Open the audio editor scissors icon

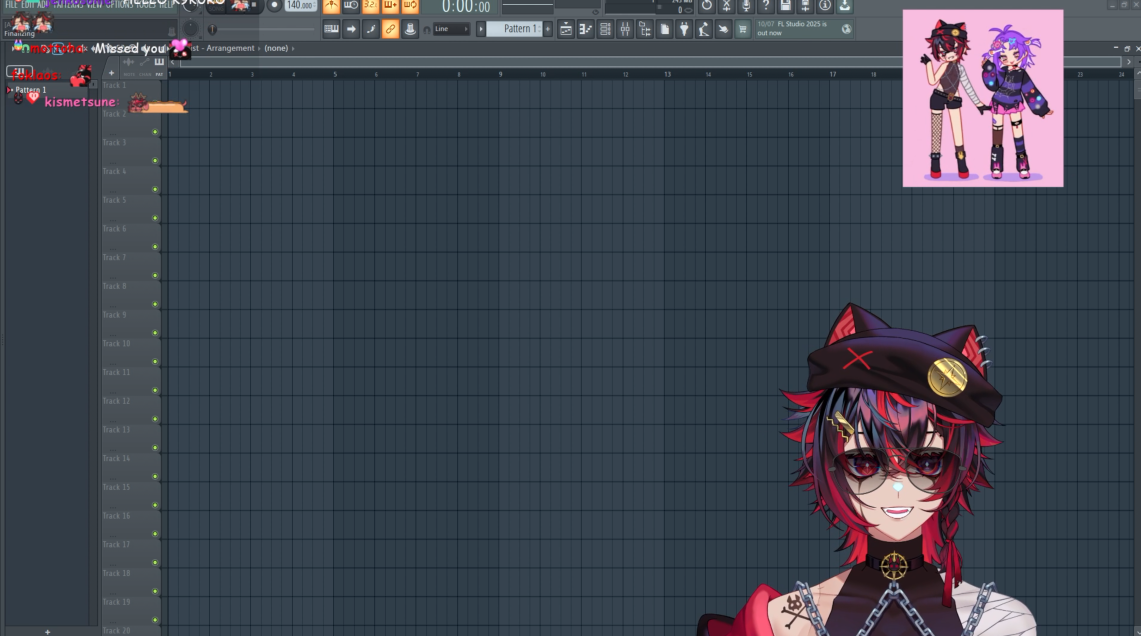tap(726, 6)
